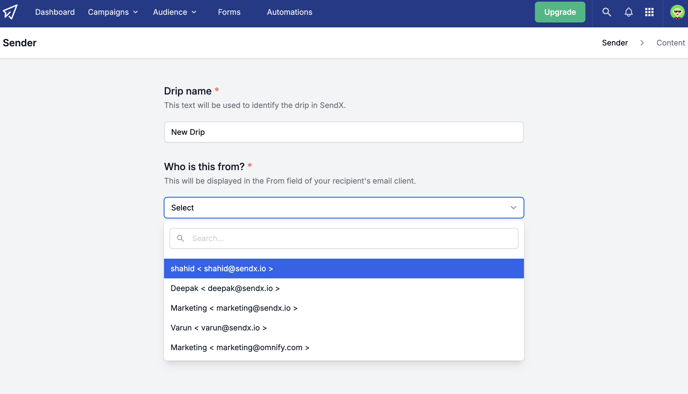This screenshot has width=688, height=394.
Task: Choose Marketing < marketing@omnify.com > option
Action: (344, 347)
